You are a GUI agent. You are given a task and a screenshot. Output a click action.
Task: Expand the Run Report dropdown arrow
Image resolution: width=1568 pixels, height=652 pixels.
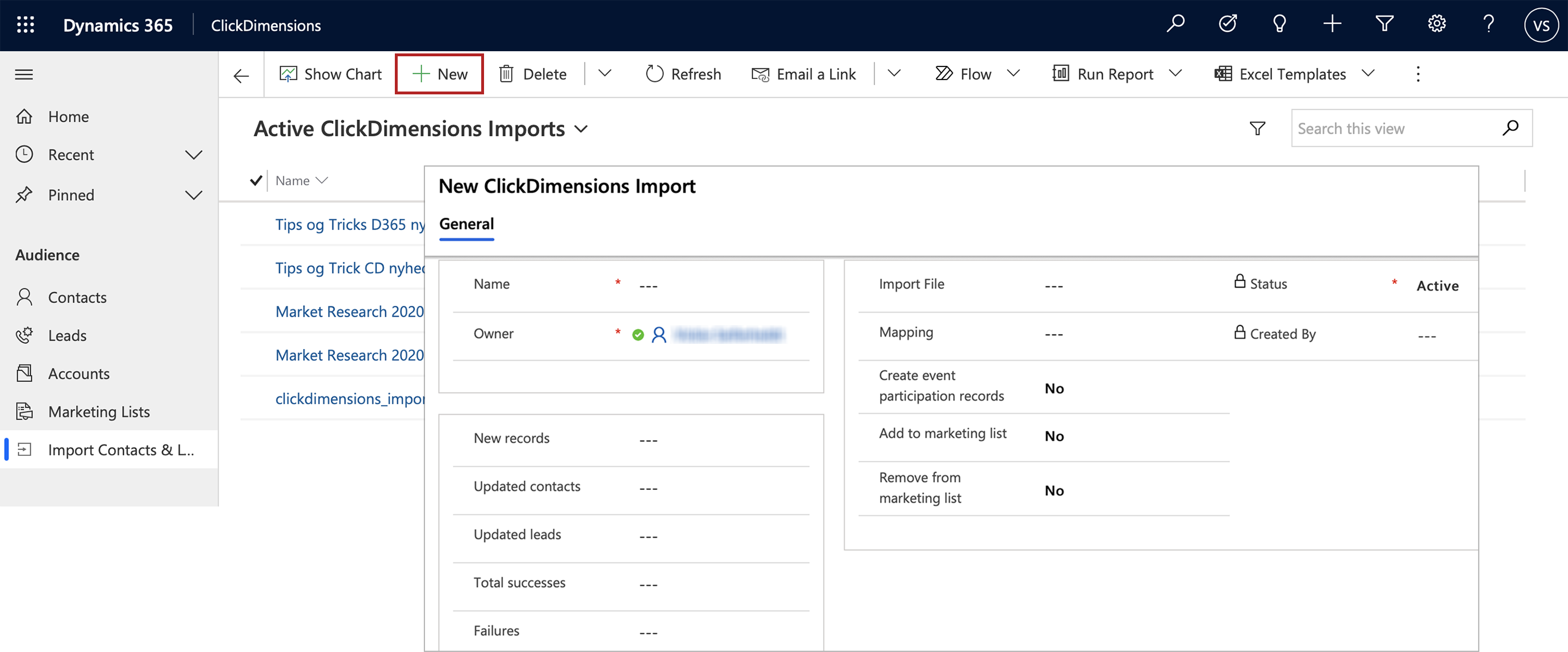click(1175, 74)
